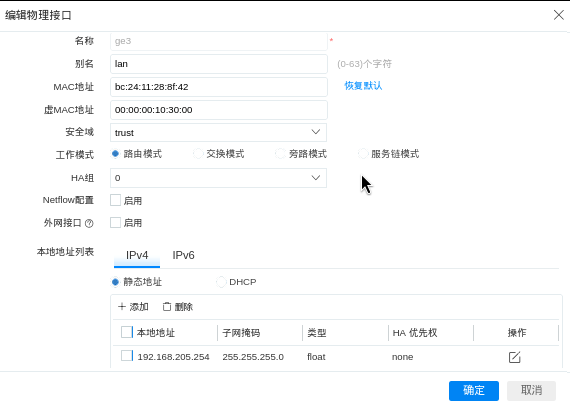Open the 安全域 trust dropdown
Screen dimensions: 570x408
point(218,132)
